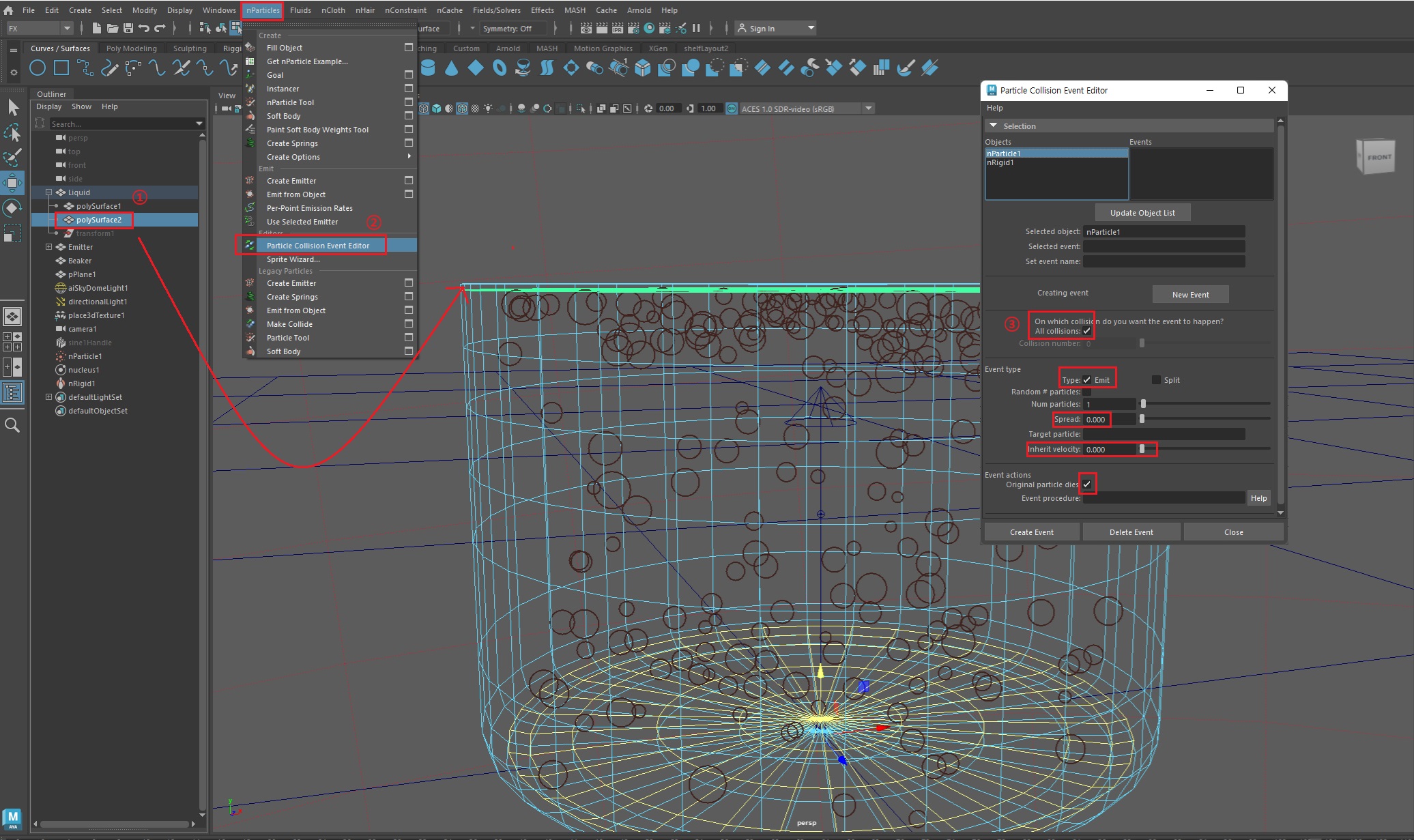This screenshot has height=840, width=1414.
Task: Enable the Split event type checkbox
Action: coord(1156,380)
